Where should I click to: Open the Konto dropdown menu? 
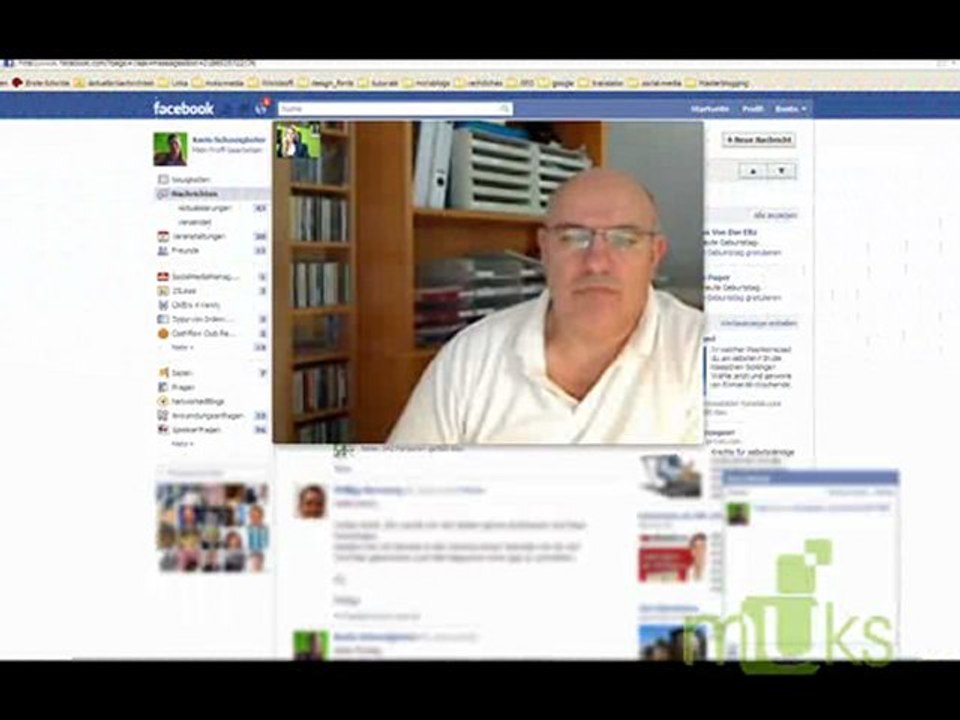(x=790, y=108)
